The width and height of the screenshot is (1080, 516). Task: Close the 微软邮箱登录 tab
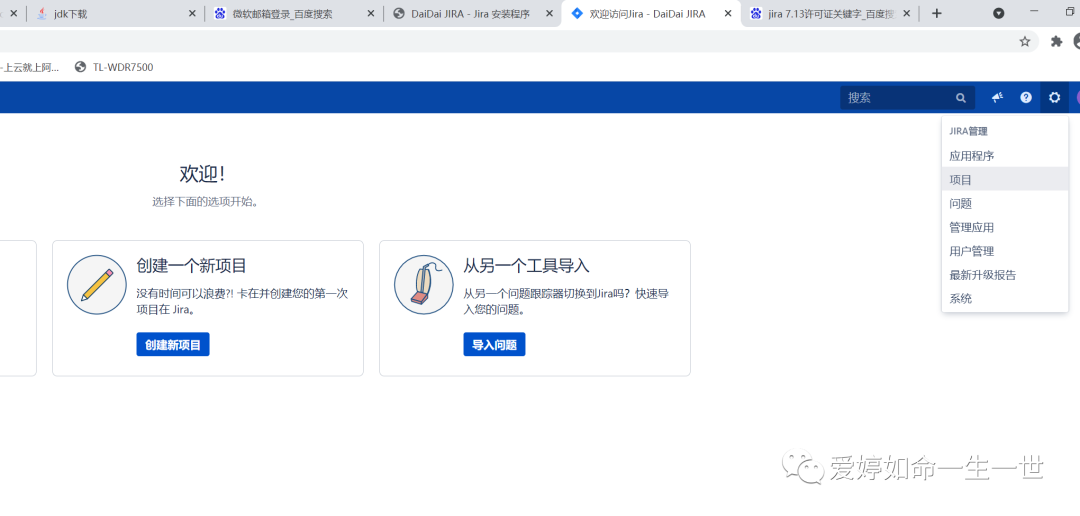click(x=371, y=13)
